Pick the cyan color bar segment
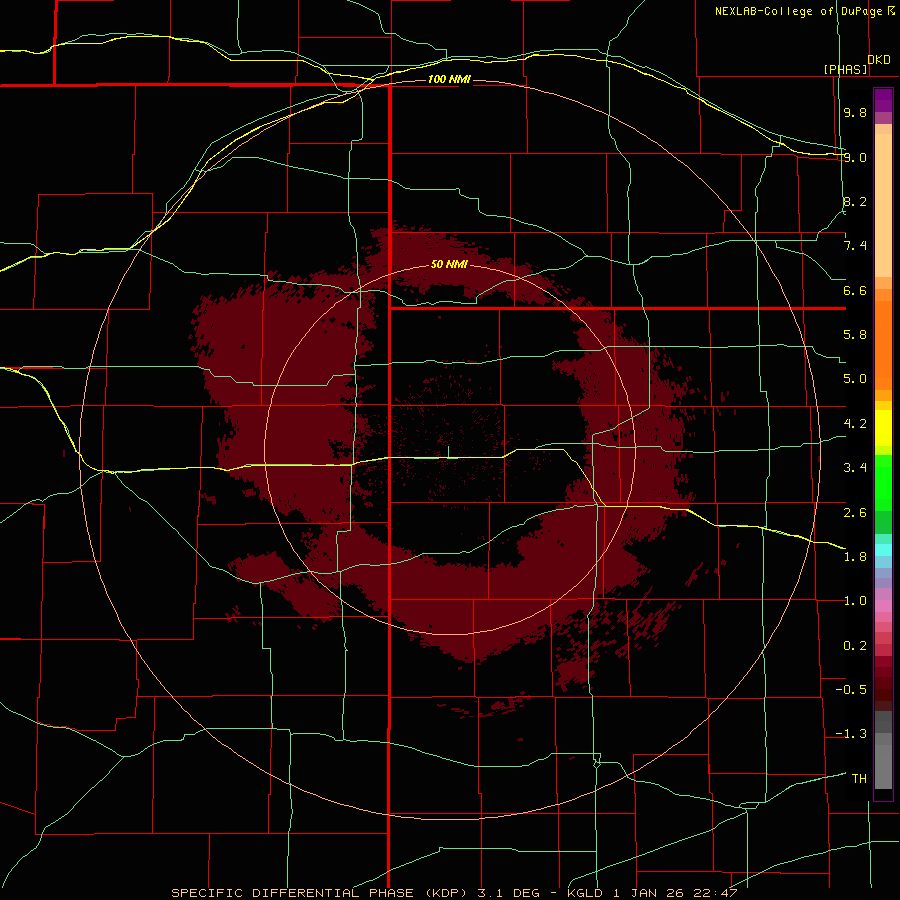The width and height of the screenshot is (900, 900). click(x=883, y=550)
